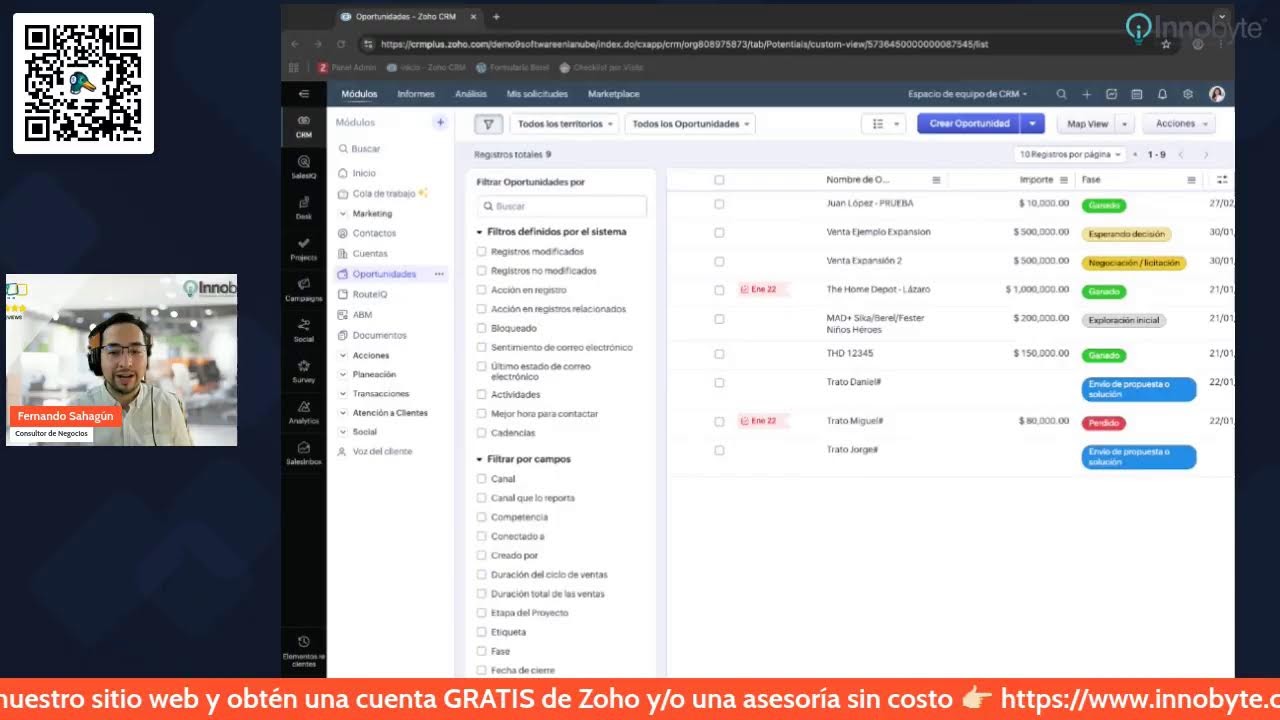
Task: Open SalesInbox from the app rail
Action: tap(304, 453)
